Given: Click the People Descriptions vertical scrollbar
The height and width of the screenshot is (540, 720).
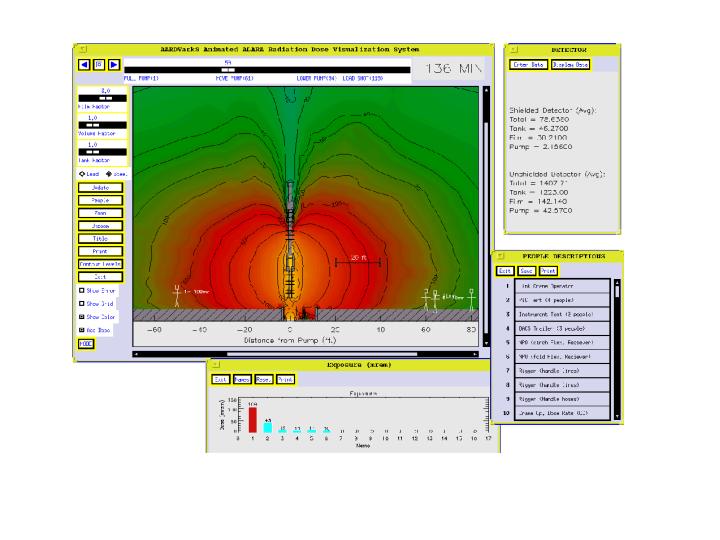Looking at the screenshot, I should click(617, 349).
